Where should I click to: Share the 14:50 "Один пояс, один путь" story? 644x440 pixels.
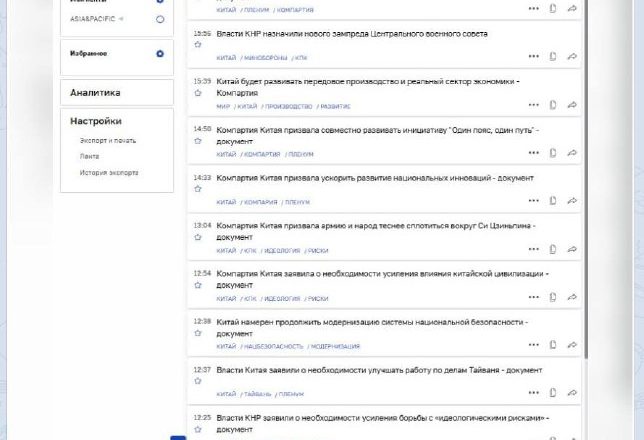(572, 153)
